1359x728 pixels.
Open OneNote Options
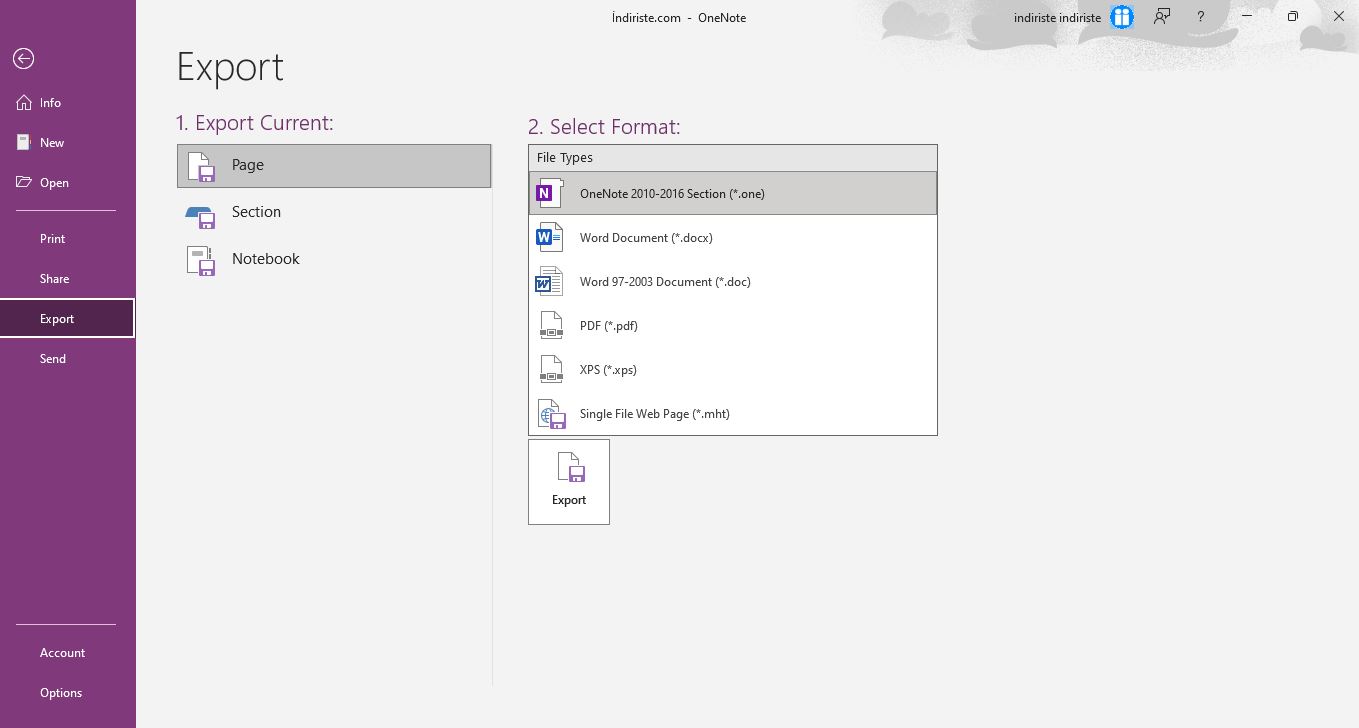pyautogui.click(x=67, y=693)
